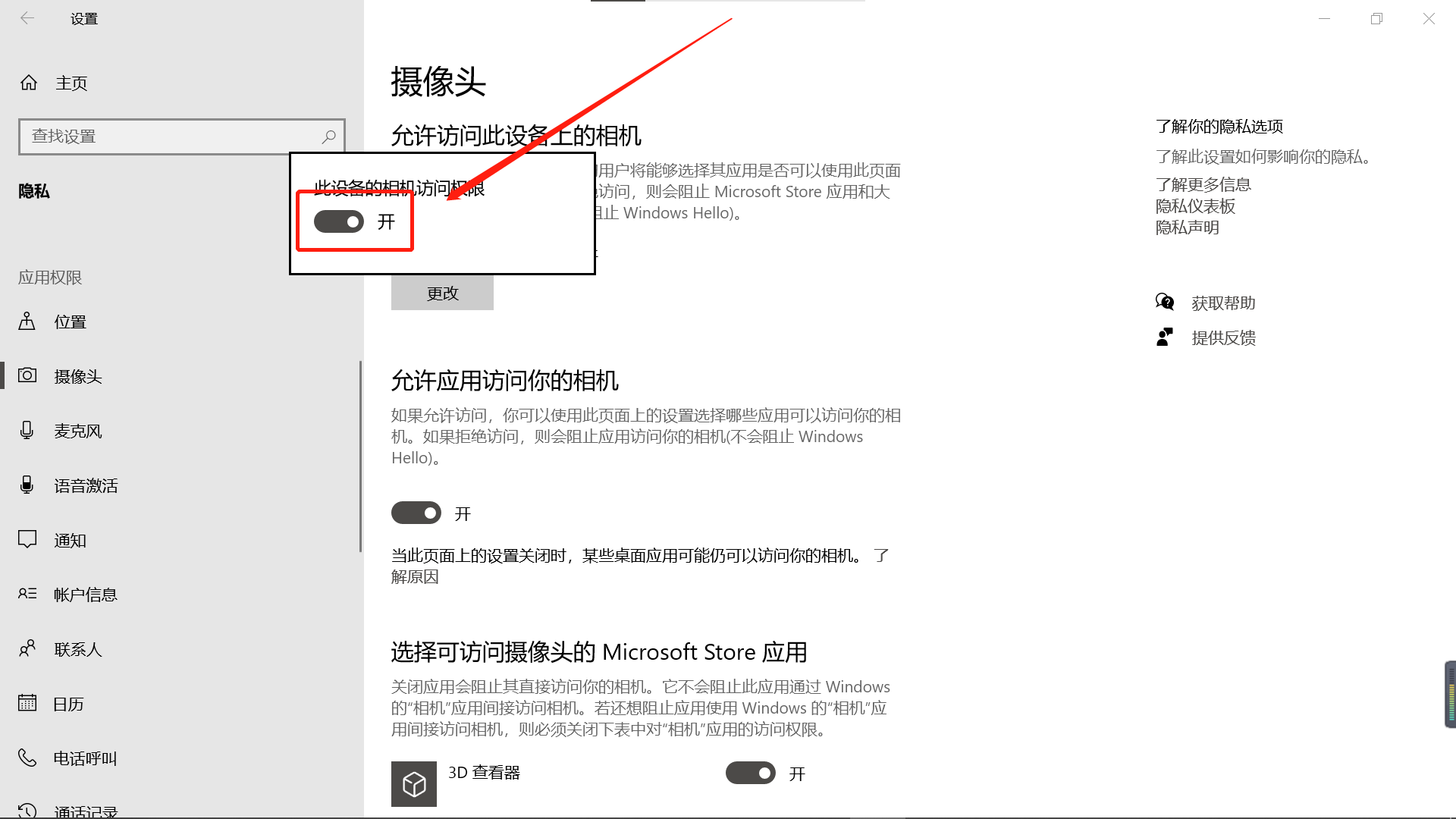The width and height of the screenshot is (1456, 819).
Task: Toggle device camera access switch in popup
Action: tap(339, 221)
